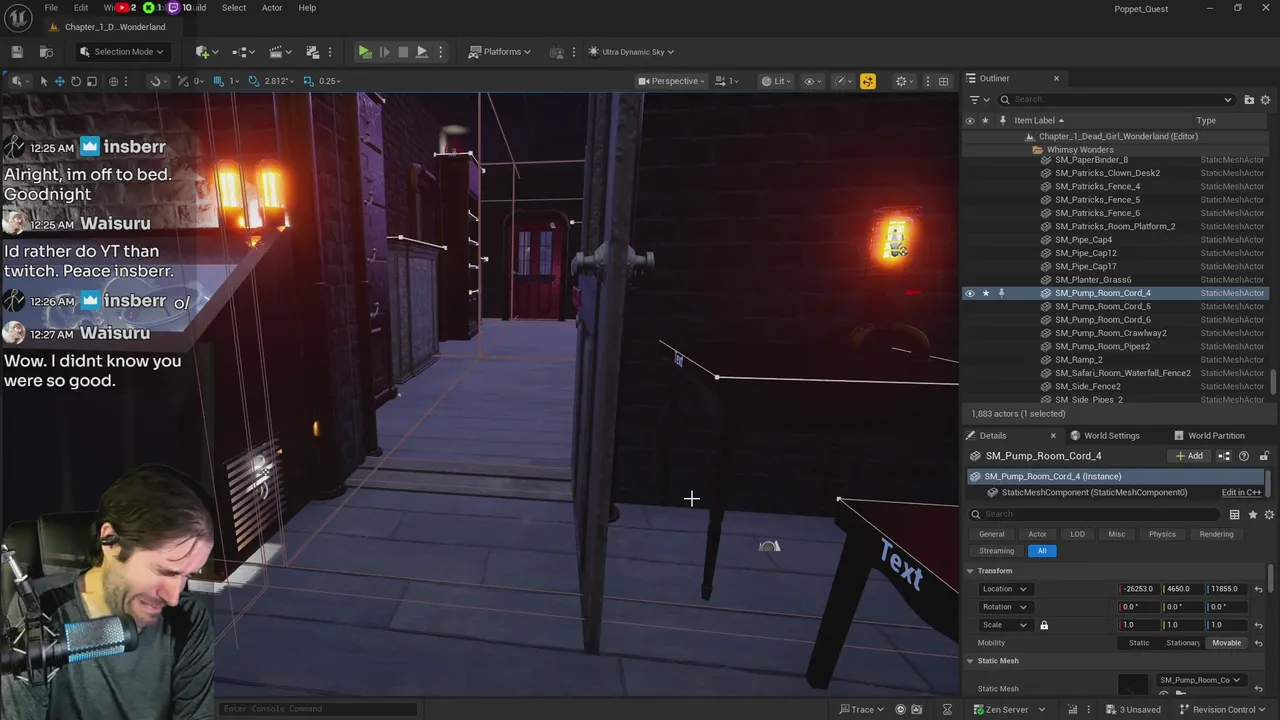Select the LOD category filter
Image resolution: width=1280 pixels, height=720 pixels.
click(1077, 534)
